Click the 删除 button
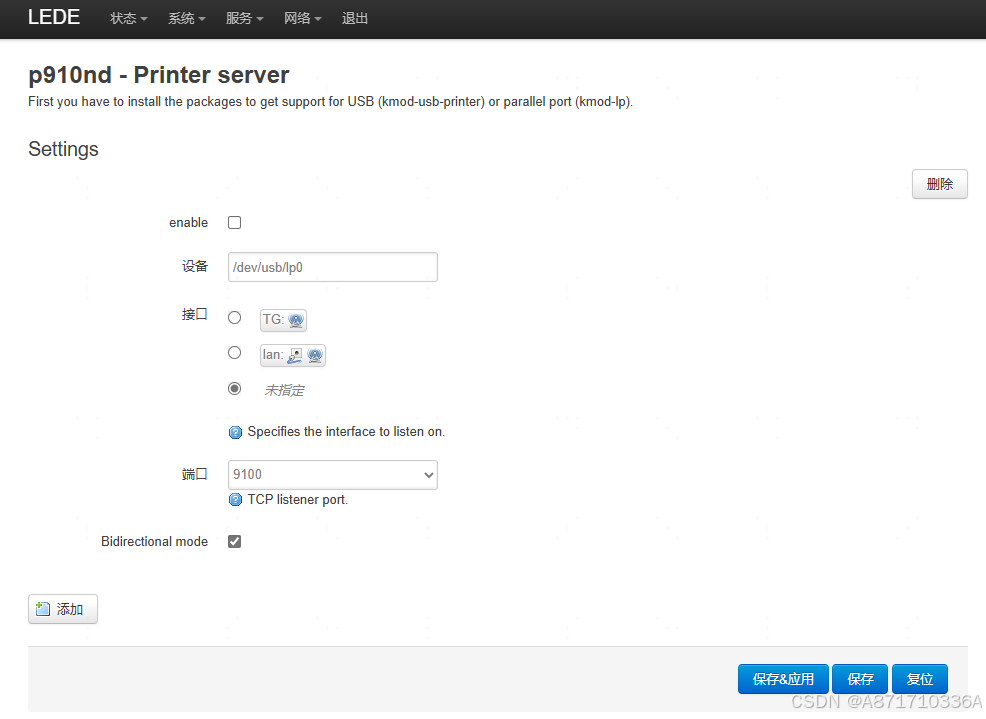The width and height of the screenshot is (986, 719). (x=939, y=184)
